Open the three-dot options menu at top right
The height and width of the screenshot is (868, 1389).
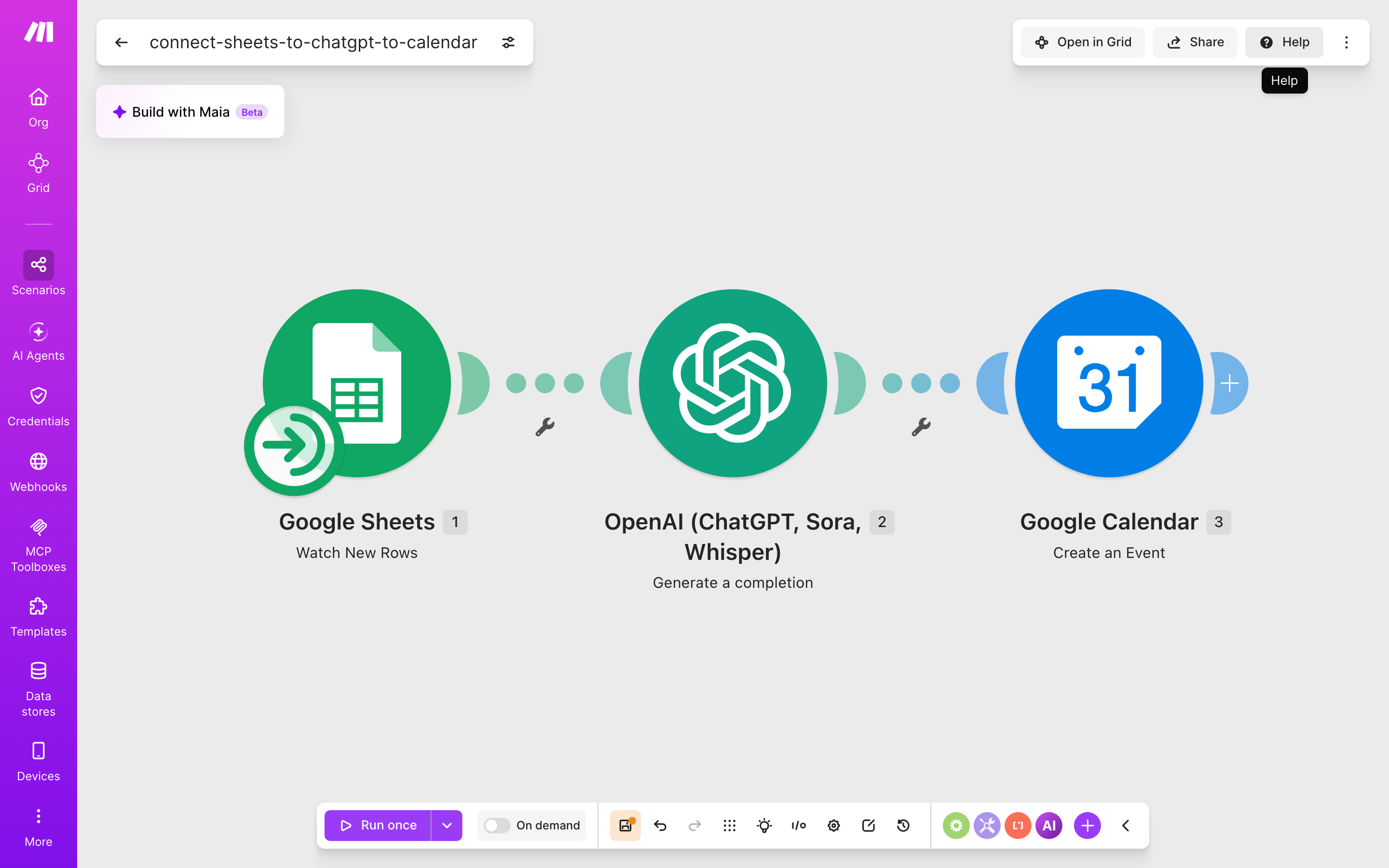1347,42
